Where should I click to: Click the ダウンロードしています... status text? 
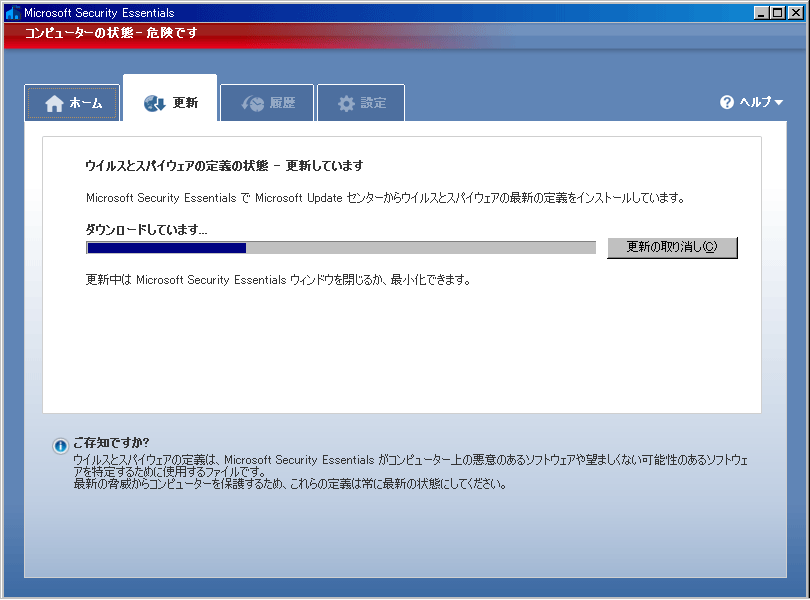coord(146,229)
